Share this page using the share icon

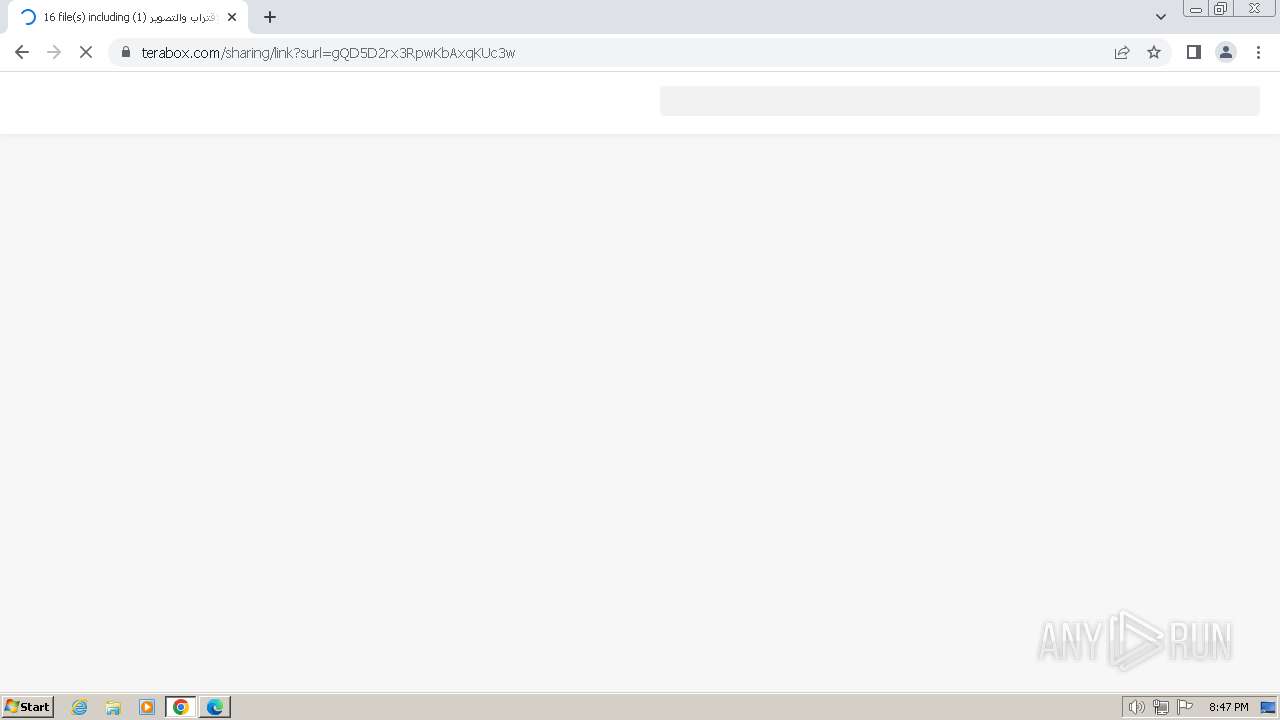1122,52
